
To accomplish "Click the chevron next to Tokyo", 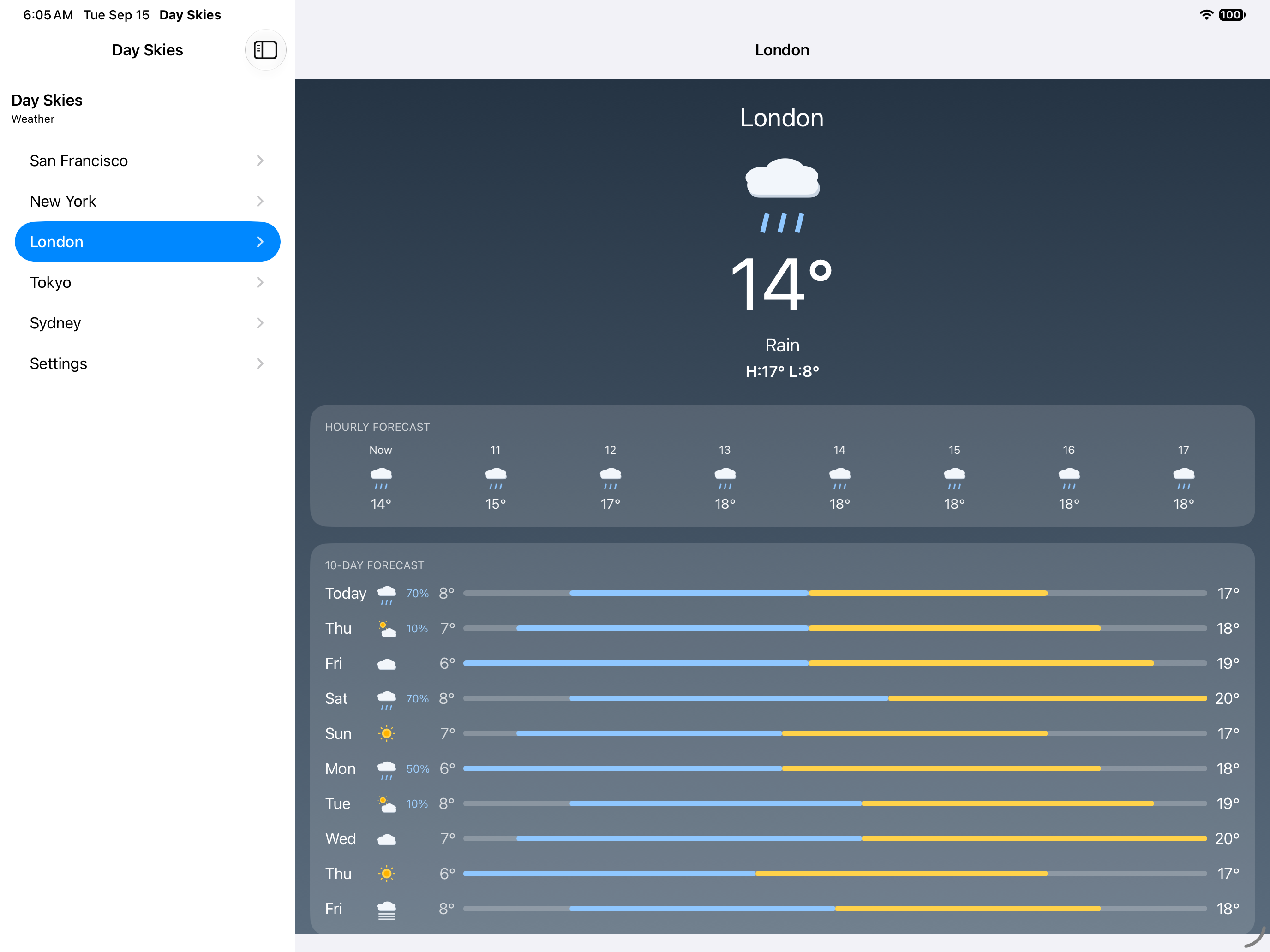I will (260, 282).
